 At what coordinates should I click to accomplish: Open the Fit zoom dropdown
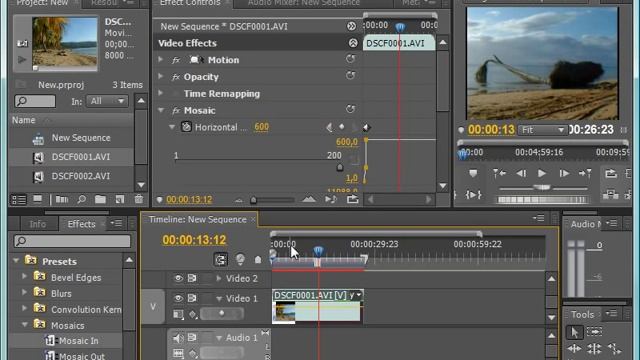(542, 130)
